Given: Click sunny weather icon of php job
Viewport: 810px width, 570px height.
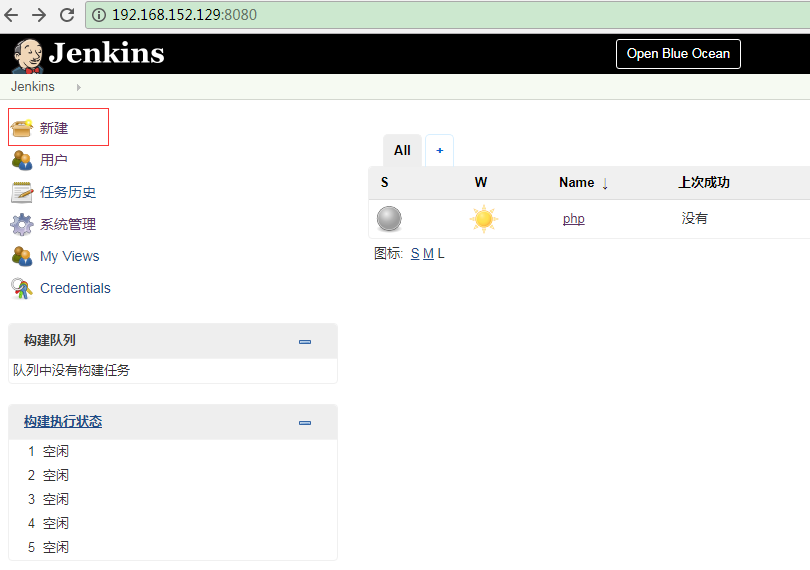Looking at the screenshot, I should 484,219.
